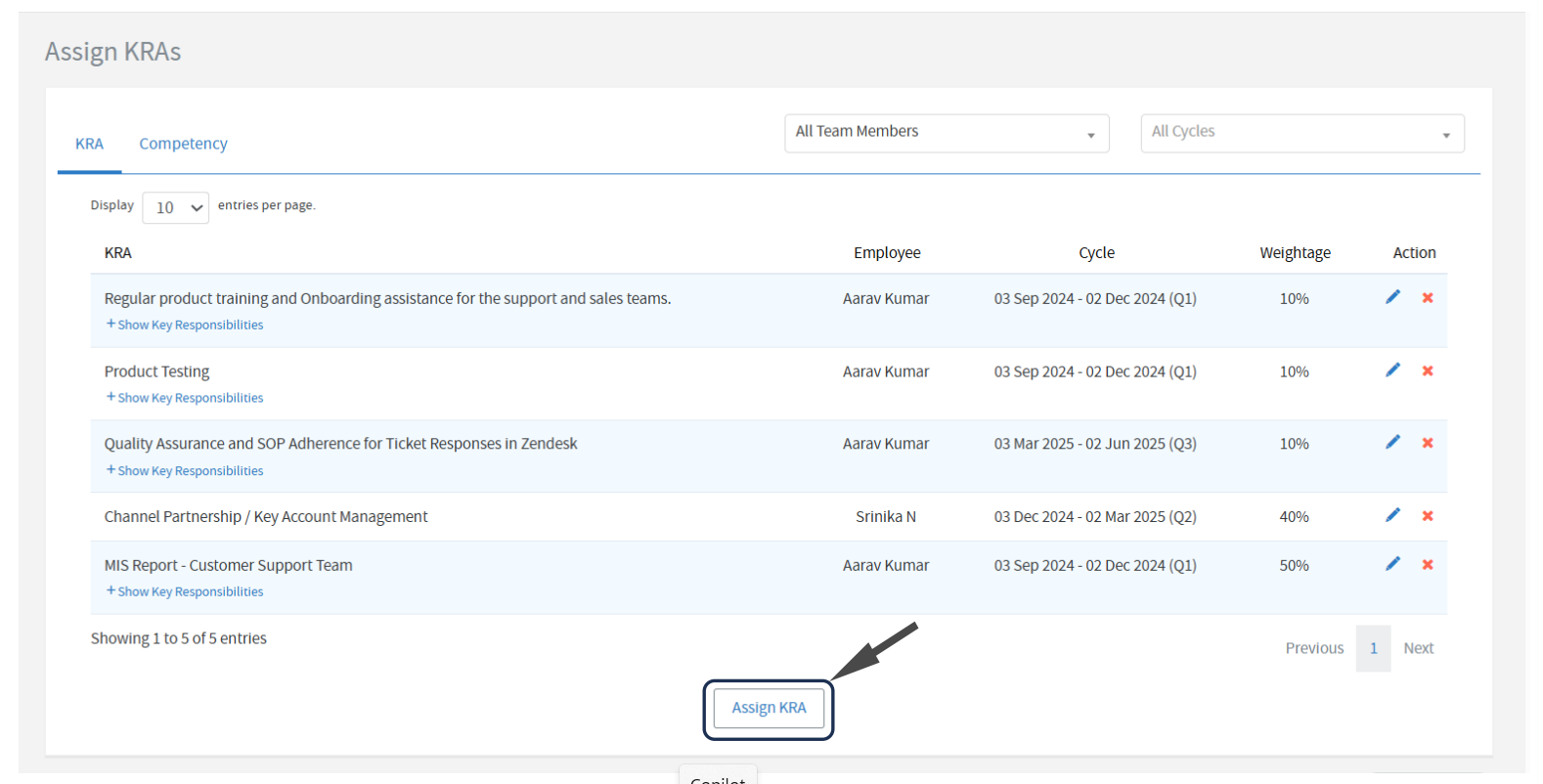Edit the Channel Partnership KRA

(1392, 515)
